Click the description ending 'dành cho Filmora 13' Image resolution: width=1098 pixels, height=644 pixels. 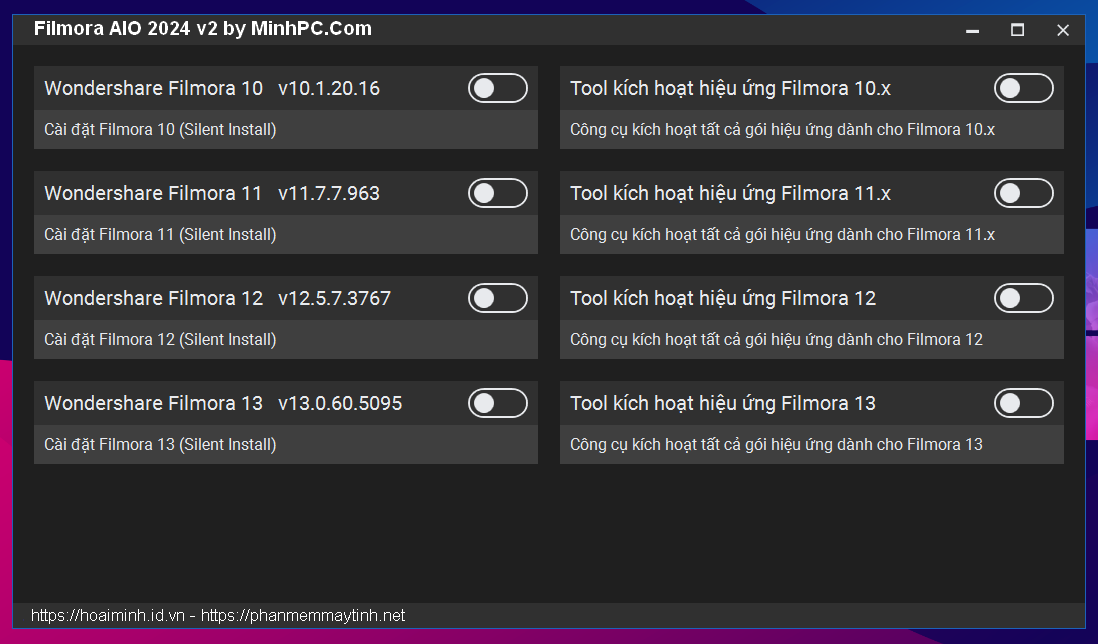pos(777,444)
